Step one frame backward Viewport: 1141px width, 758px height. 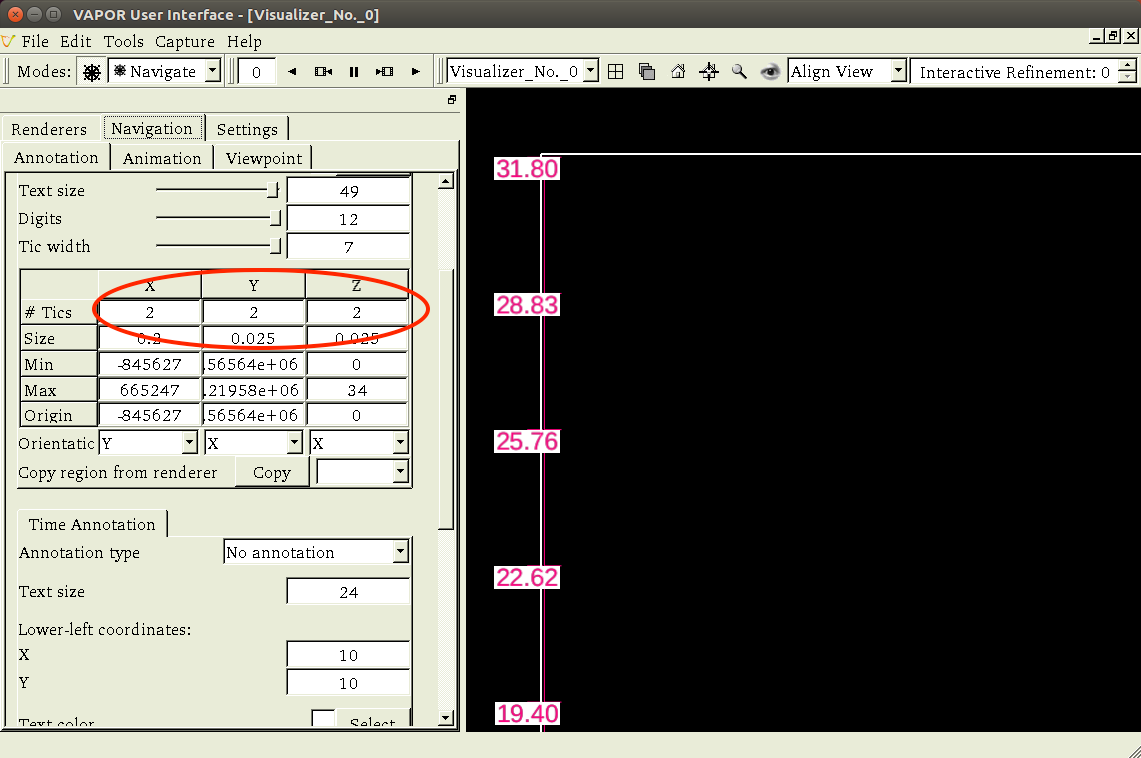point(323,71)
